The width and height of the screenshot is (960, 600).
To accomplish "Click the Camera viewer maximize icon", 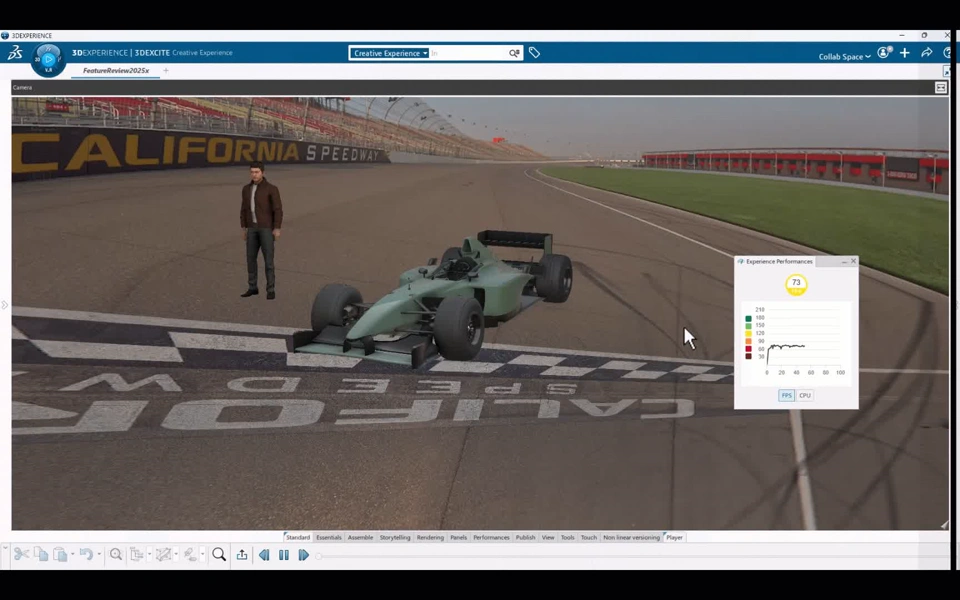I will pos(941,88).
